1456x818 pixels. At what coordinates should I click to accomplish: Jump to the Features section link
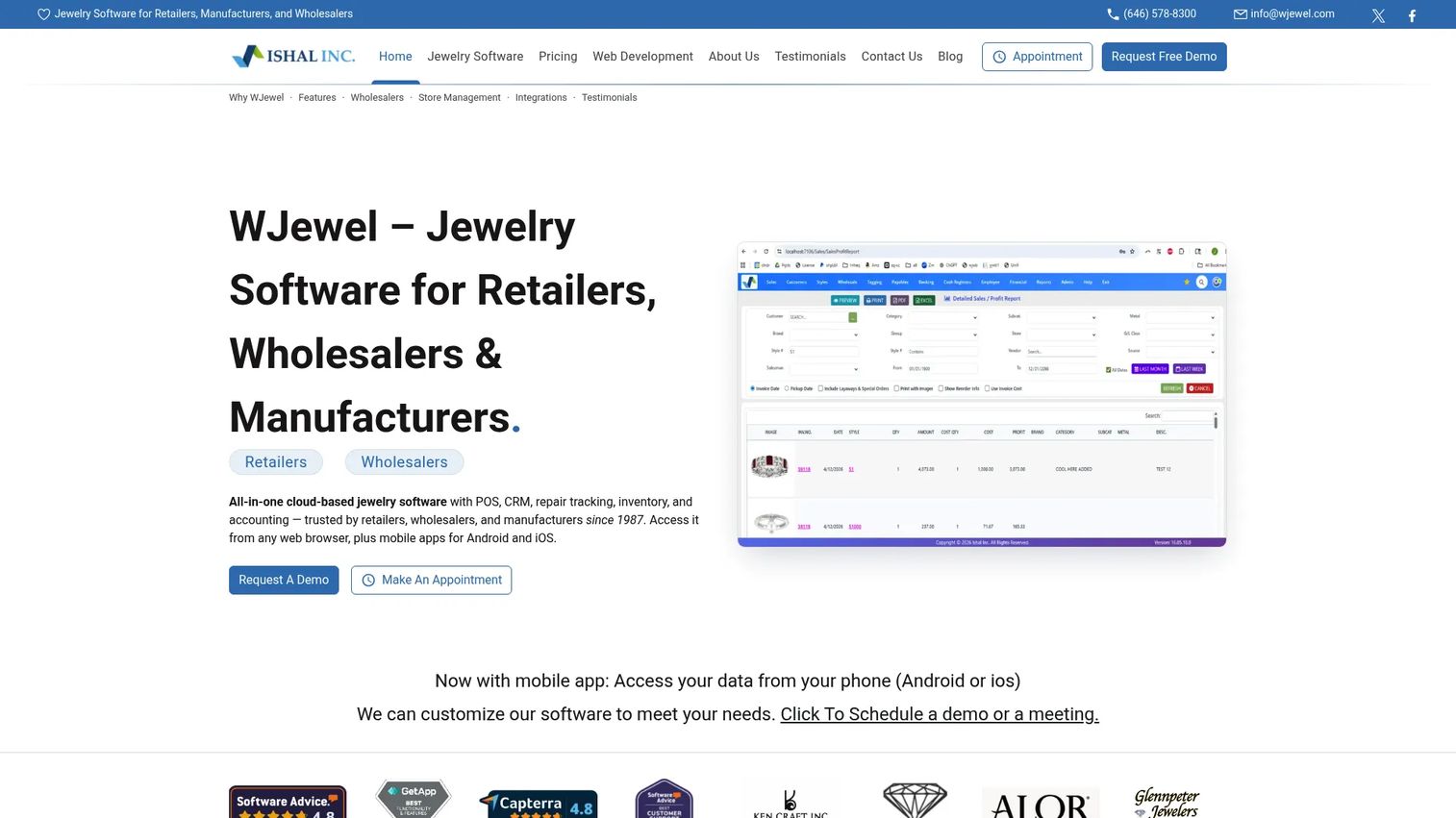(x=316, y=97)
